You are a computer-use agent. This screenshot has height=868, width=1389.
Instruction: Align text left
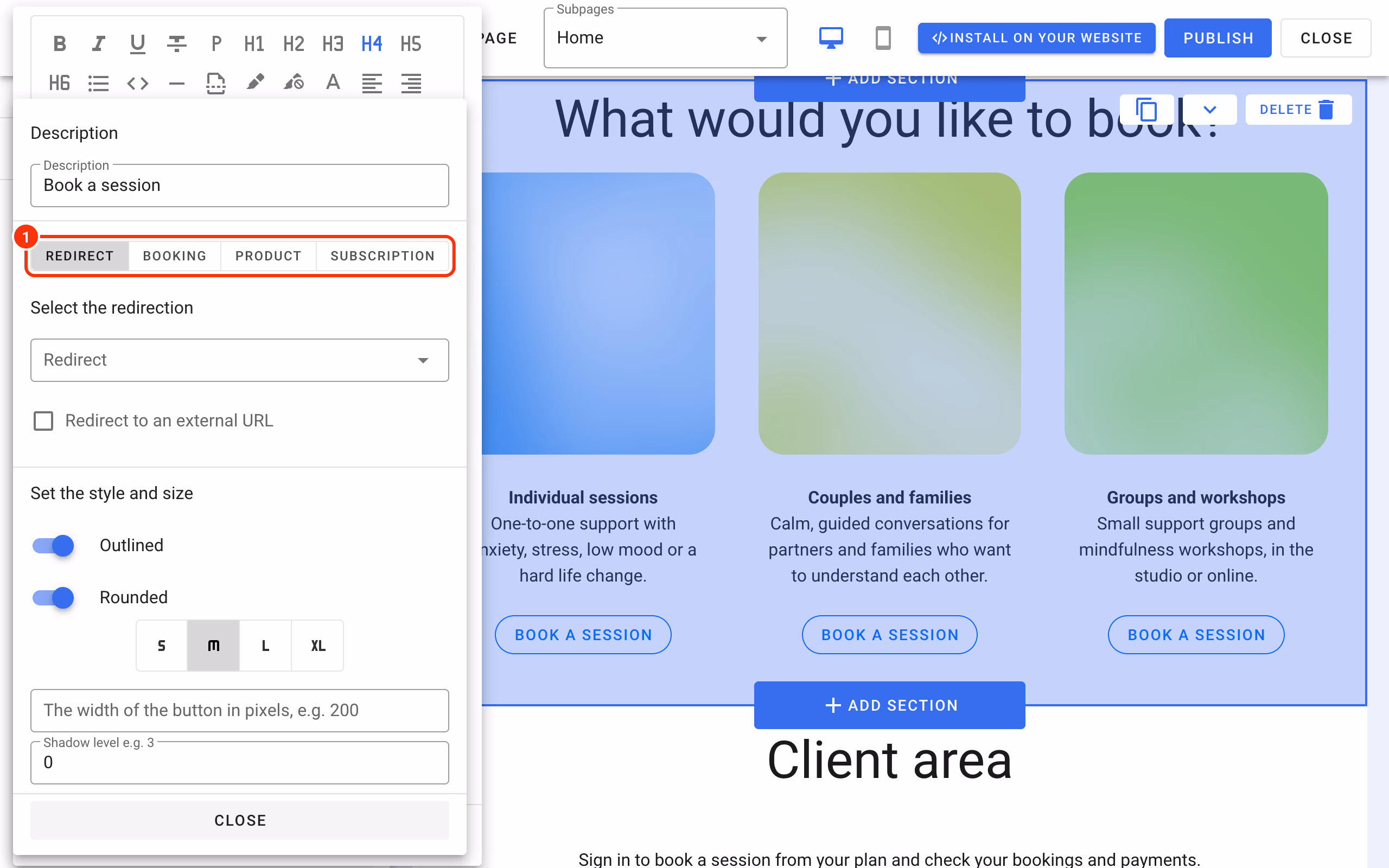pos(372,83)
